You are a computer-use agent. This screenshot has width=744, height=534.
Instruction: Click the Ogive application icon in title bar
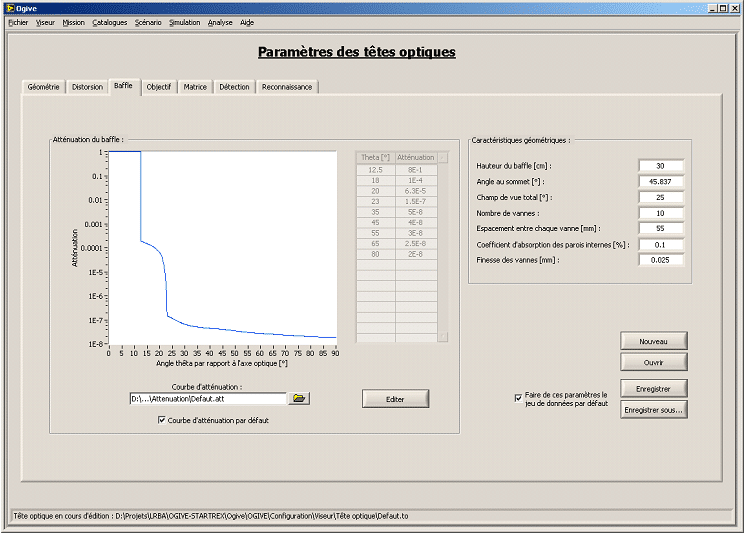(x=10, y=7)
